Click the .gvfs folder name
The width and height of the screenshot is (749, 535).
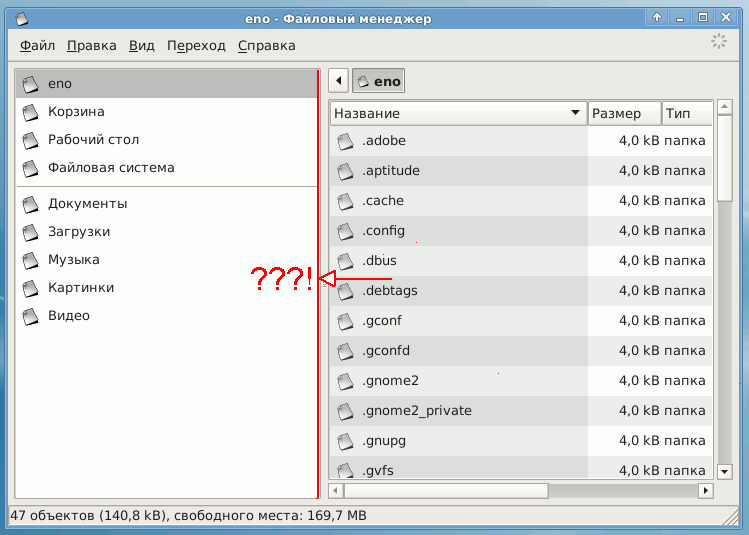point(378,471)
